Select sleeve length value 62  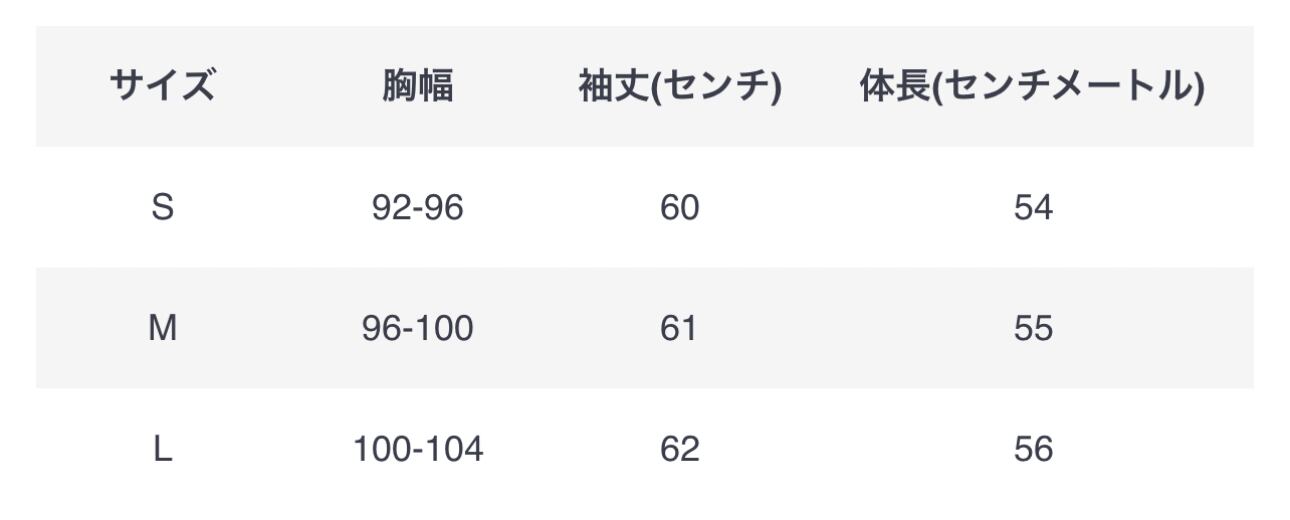click(679, 450)
